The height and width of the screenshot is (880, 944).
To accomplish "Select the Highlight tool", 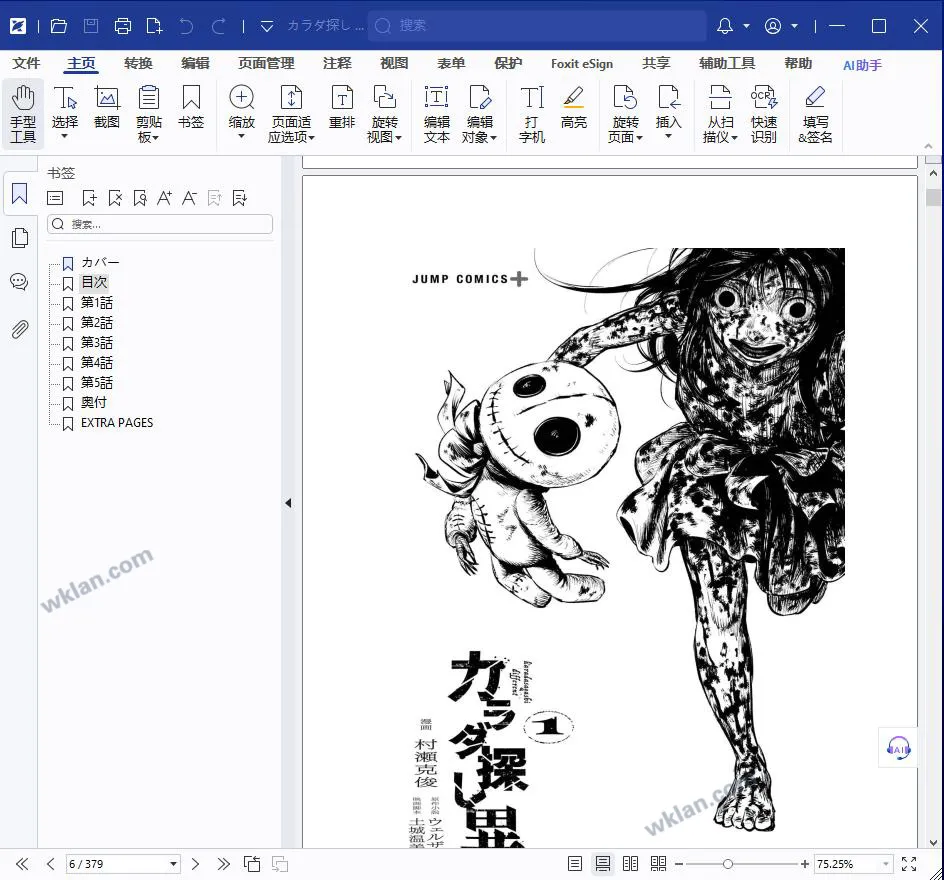I will tap(573, 107).
